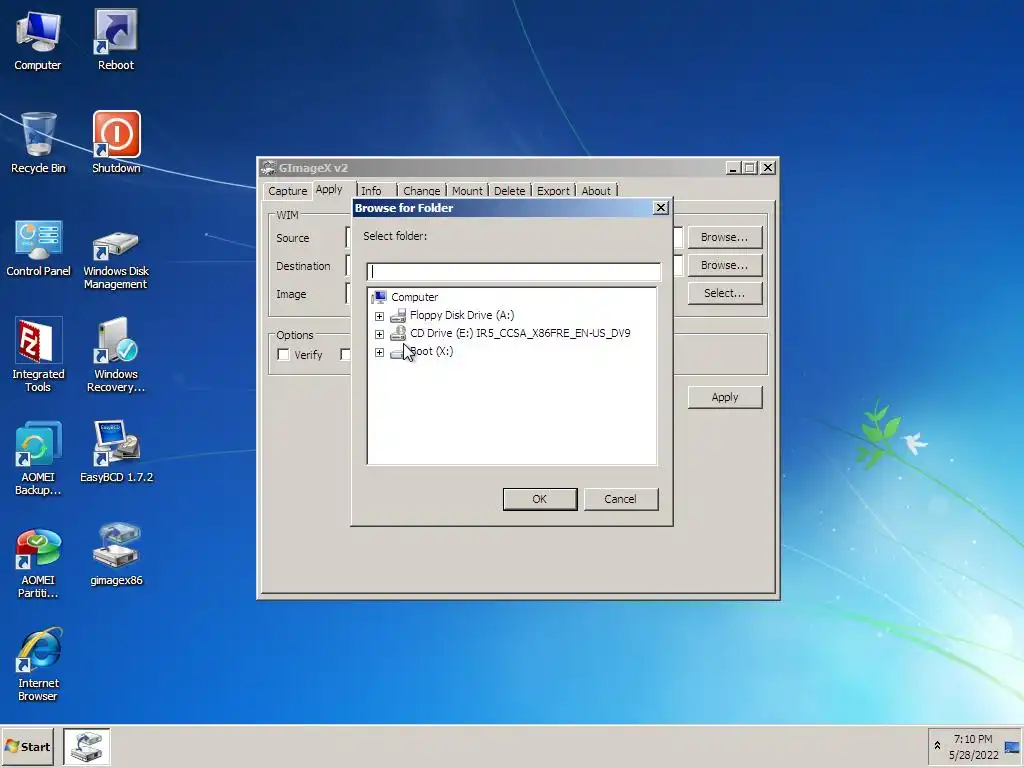Screen dimensions: 1024x768
Task: Select the CD Drive E icon
Action: (x=398, y=334)
